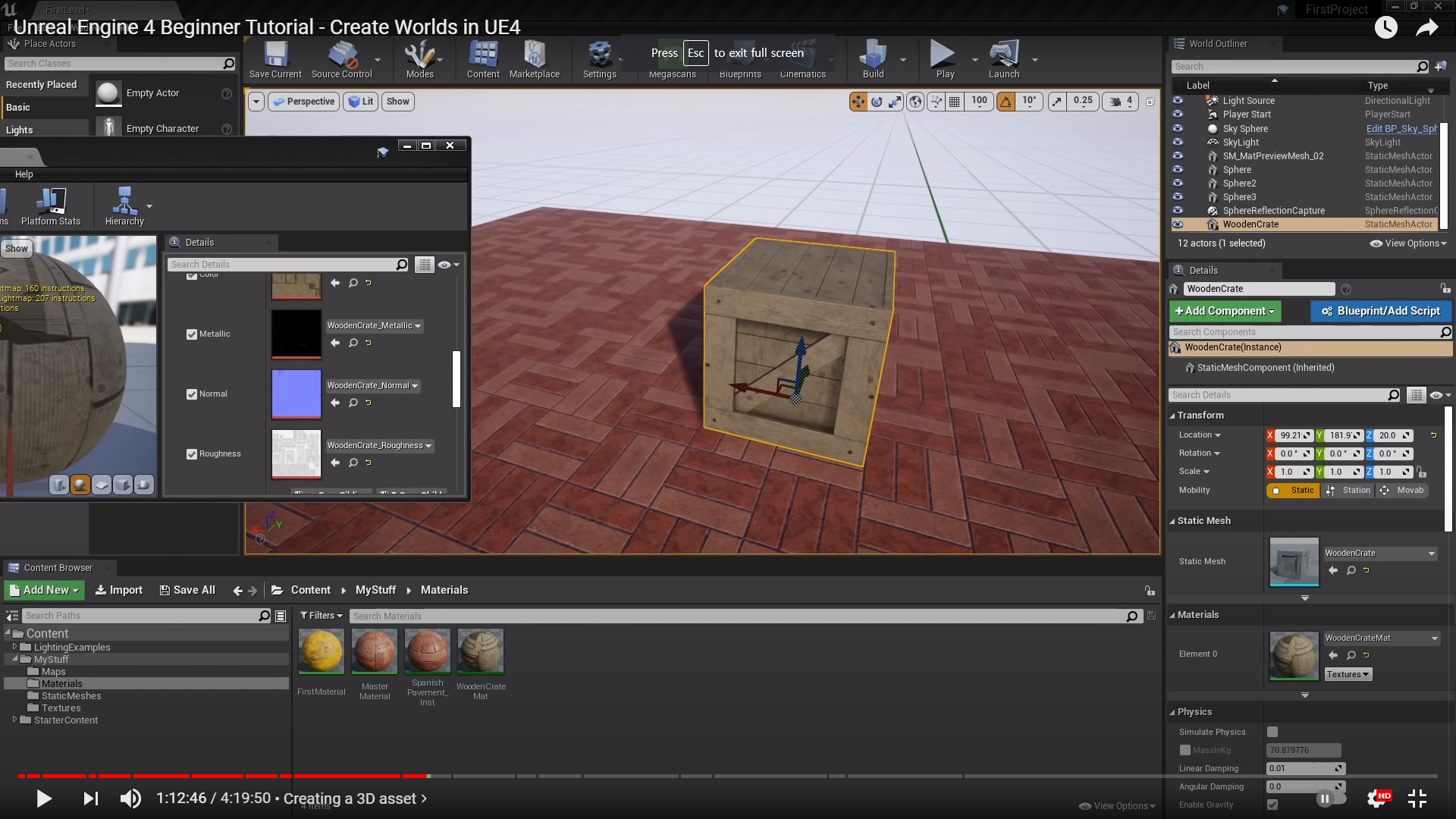Viewport: 1456px width, 819px height.
Task: Switch to the Content Browser tab
Action: 58,568
